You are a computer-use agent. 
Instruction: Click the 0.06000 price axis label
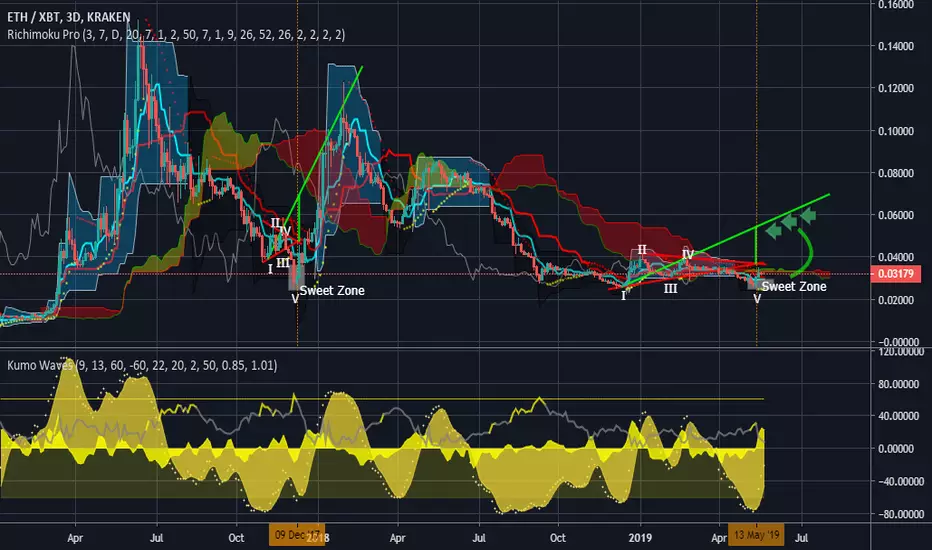896,215
